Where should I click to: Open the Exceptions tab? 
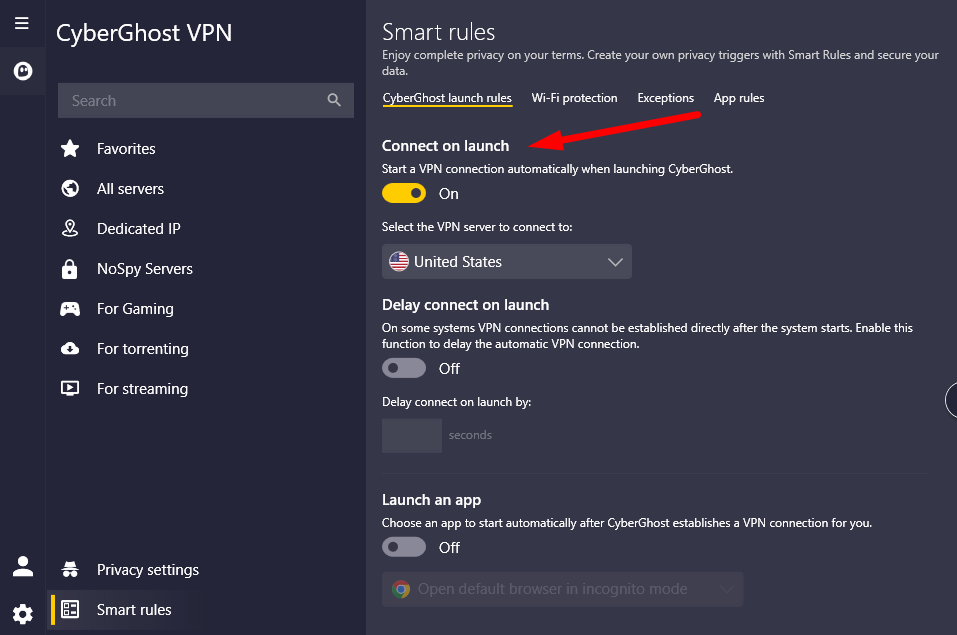pos(665,98)
